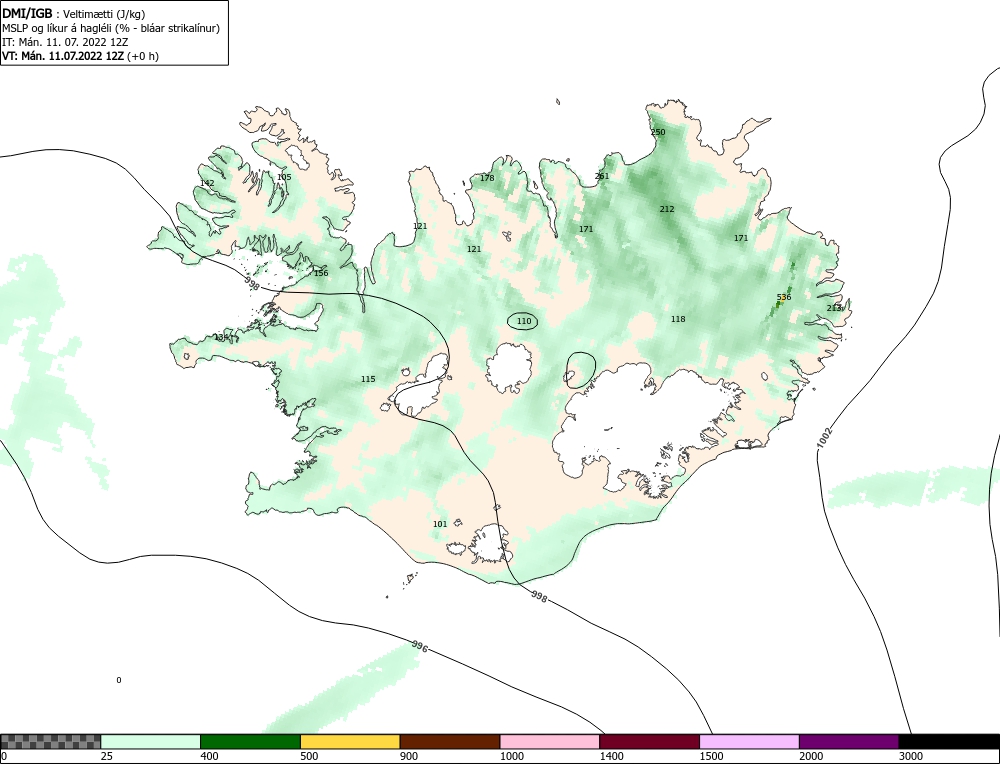Click the map value "212"
The width and height of the screenshot is (1000, 764).
[x=666, y=209]
